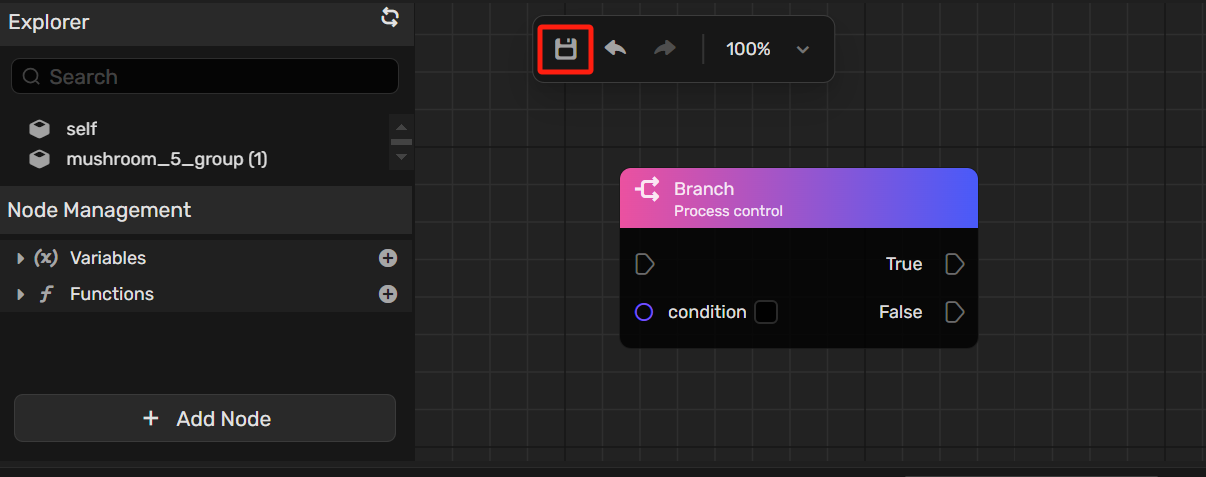Viewport: 1206px width, 477px height.
Task: Click the Explorer list scroll down arrow
Action: coord(401,157)
